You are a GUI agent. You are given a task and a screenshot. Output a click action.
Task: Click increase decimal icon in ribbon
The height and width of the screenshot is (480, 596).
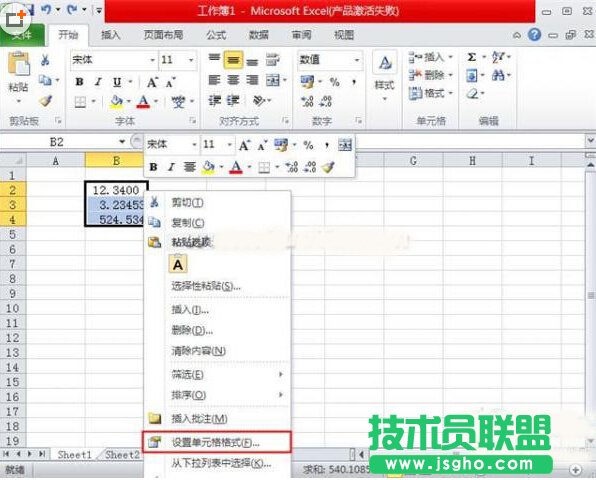pos(307,101)
